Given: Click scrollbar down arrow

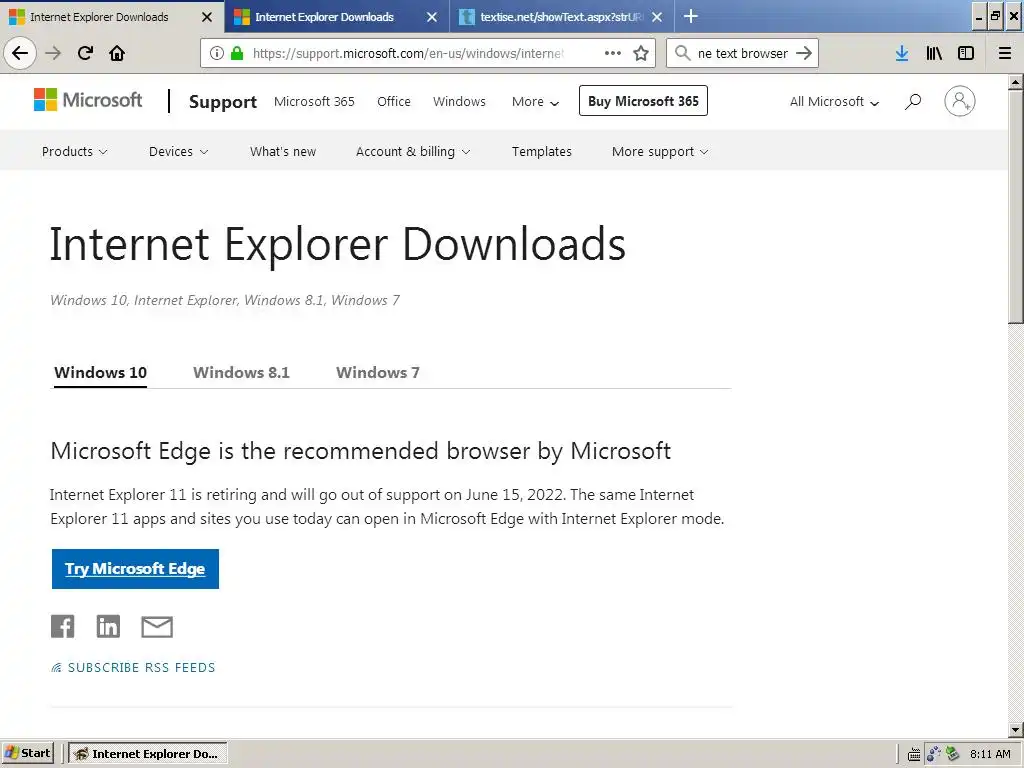Looking at the screenshot, I should (x=1016, y=729).
